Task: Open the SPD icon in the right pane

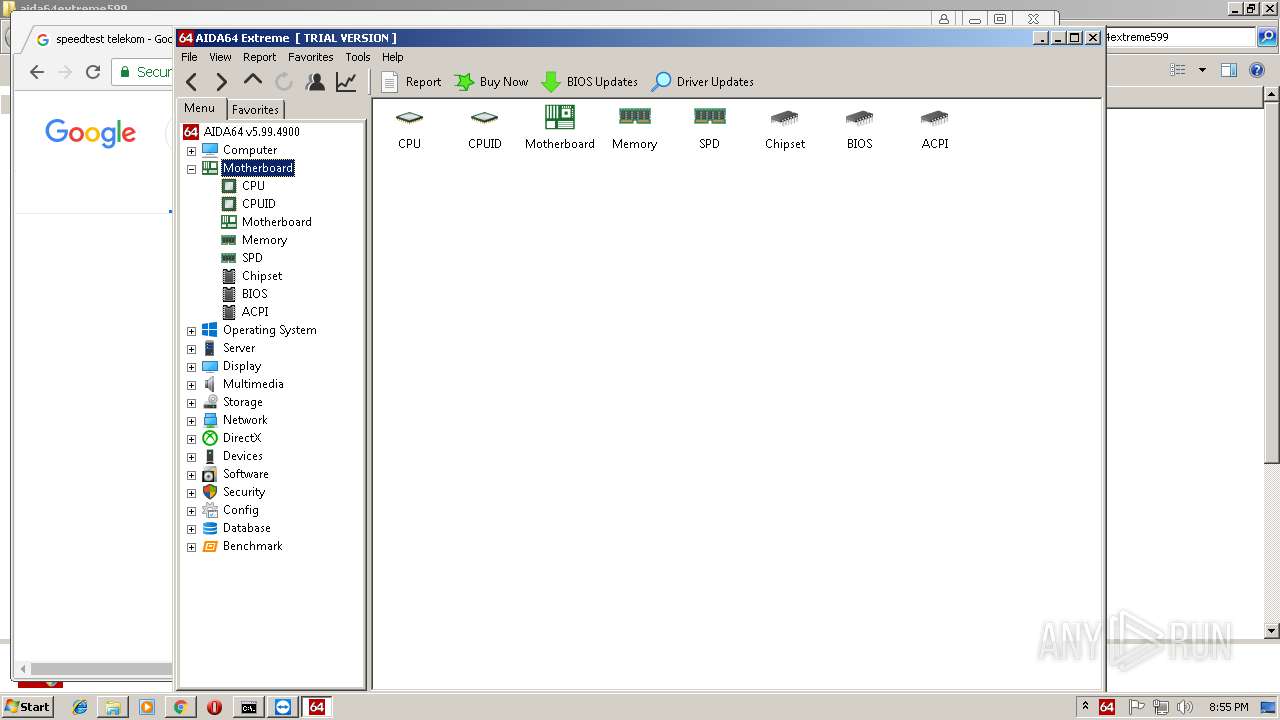Action: pyautogui.click(x=710, y=128)
